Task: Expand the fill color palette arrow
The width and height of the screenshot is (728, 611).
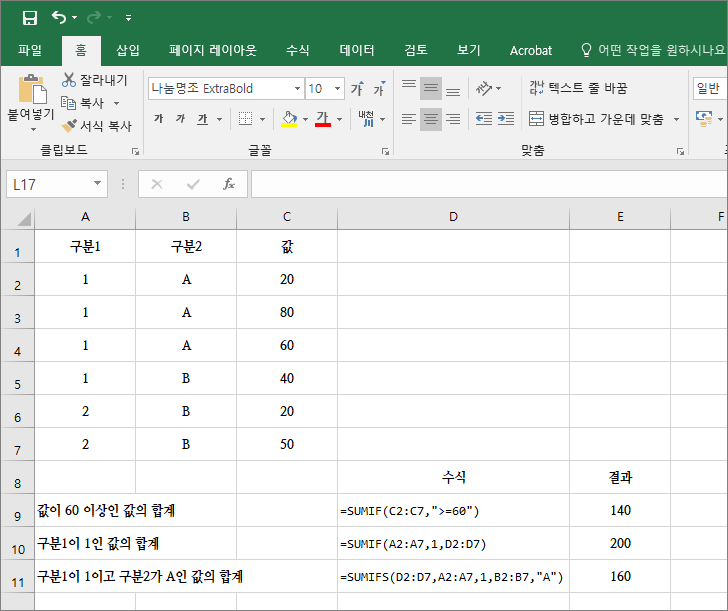Action: [306, 119]
